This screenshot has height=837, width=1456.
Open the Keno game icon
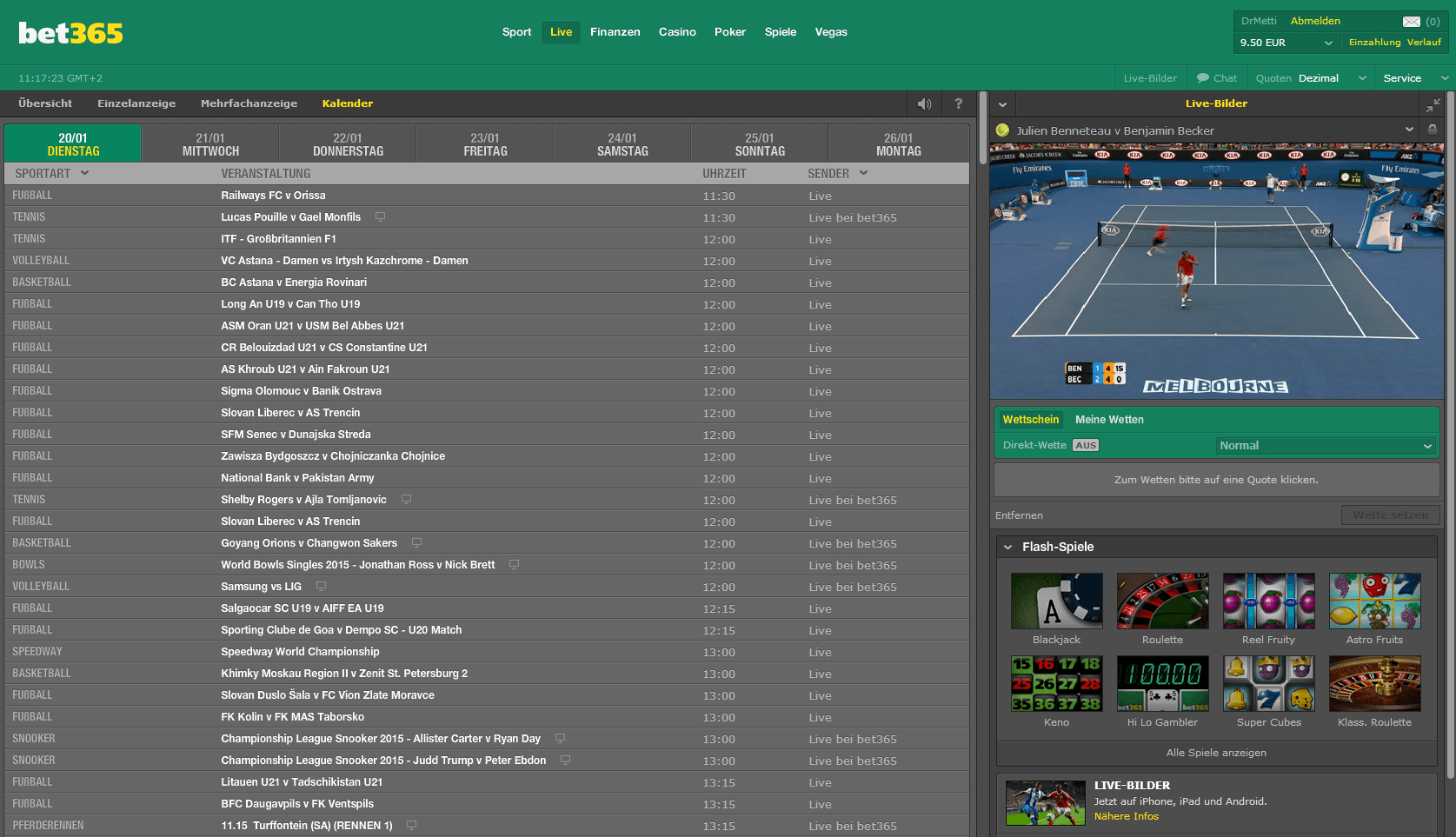point(1056,683)
